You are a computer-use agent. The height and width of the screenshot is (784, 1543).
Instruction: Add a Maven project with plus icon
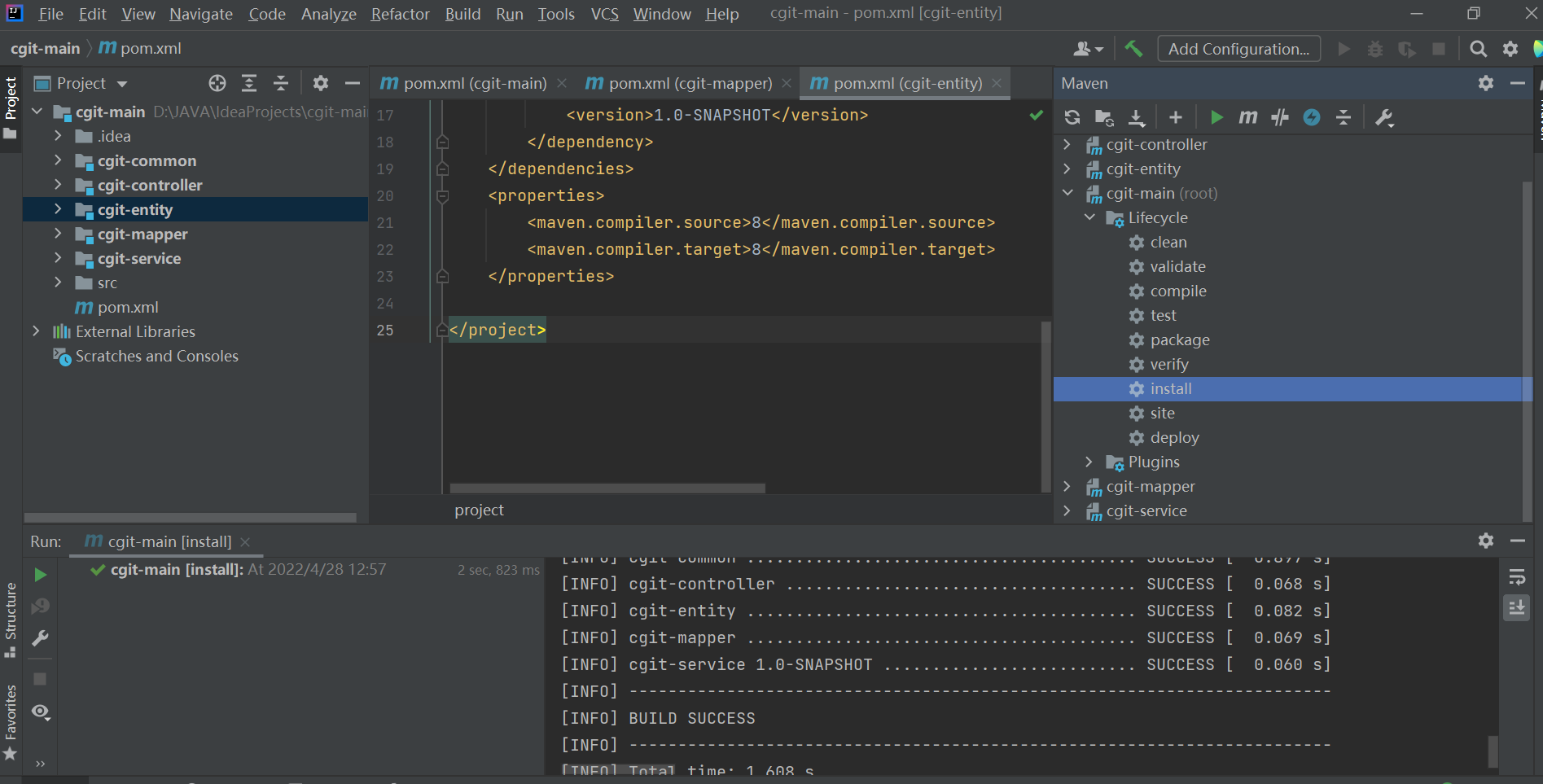click(x=1175, y=117)
